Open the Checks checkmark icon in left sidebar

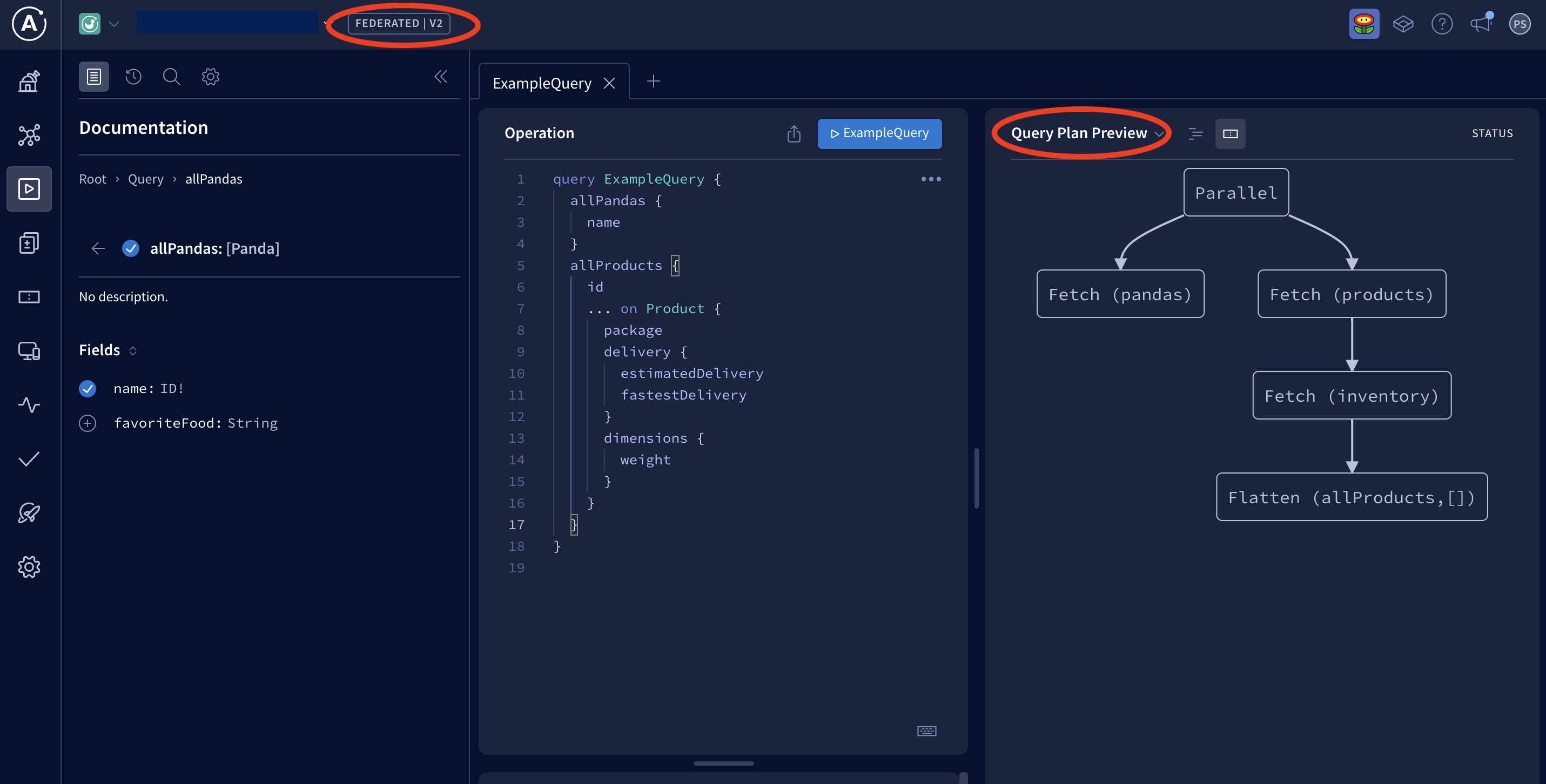pos(29,459)
